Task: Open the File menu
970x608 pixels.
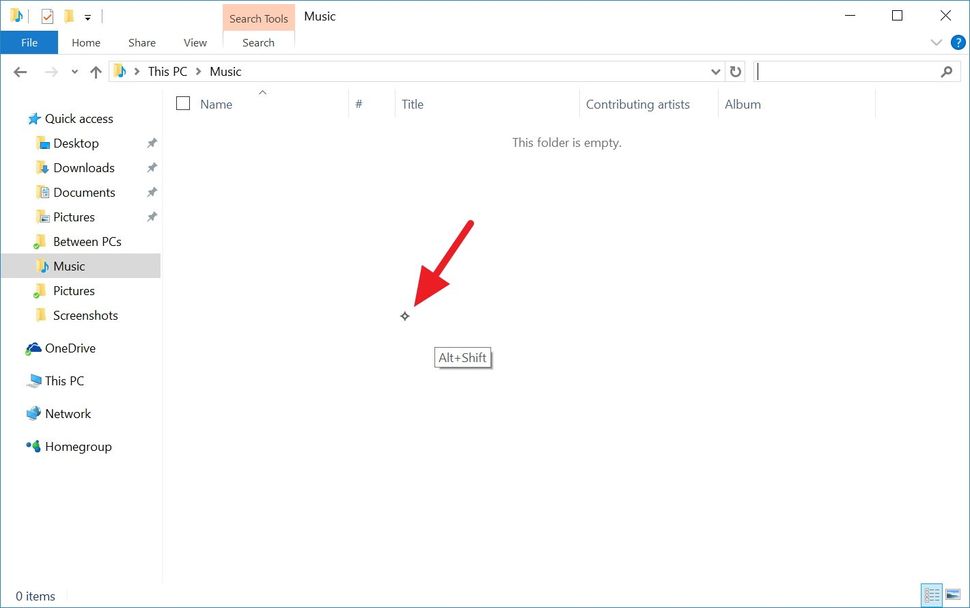Action: tap(29, 42)
